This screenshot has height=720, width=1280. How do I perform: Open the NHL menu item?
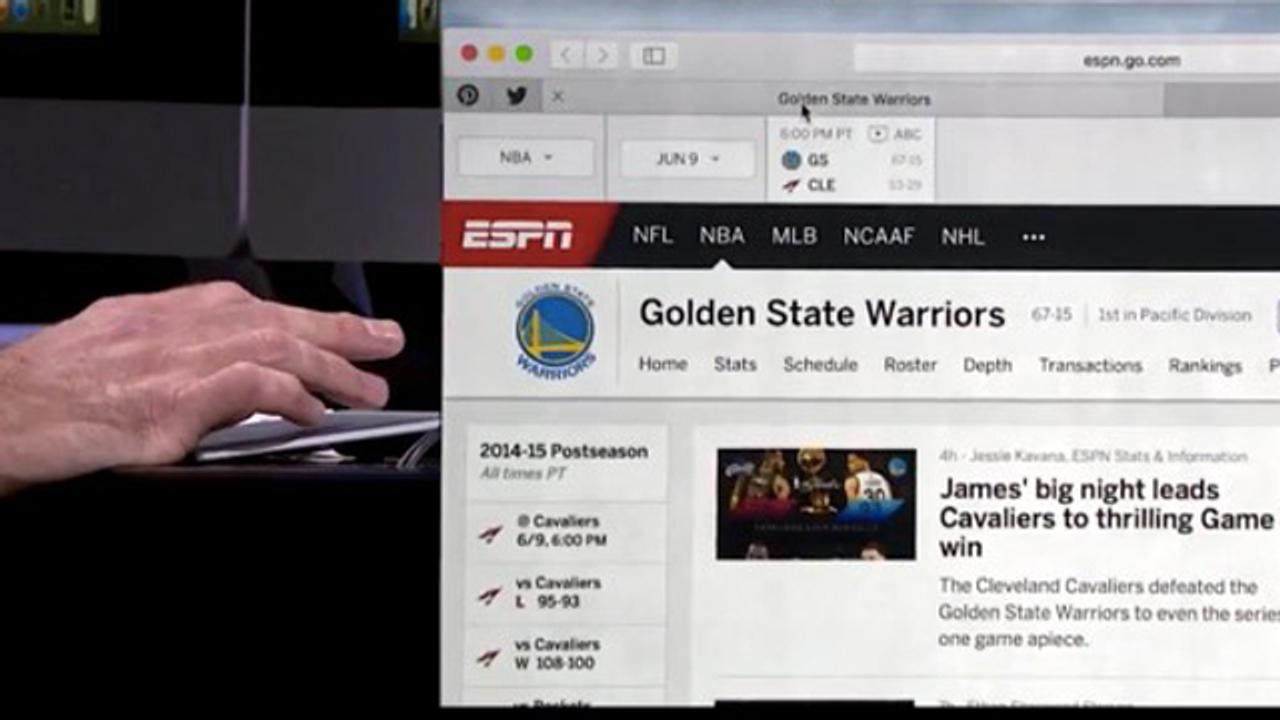pos(963,236)
